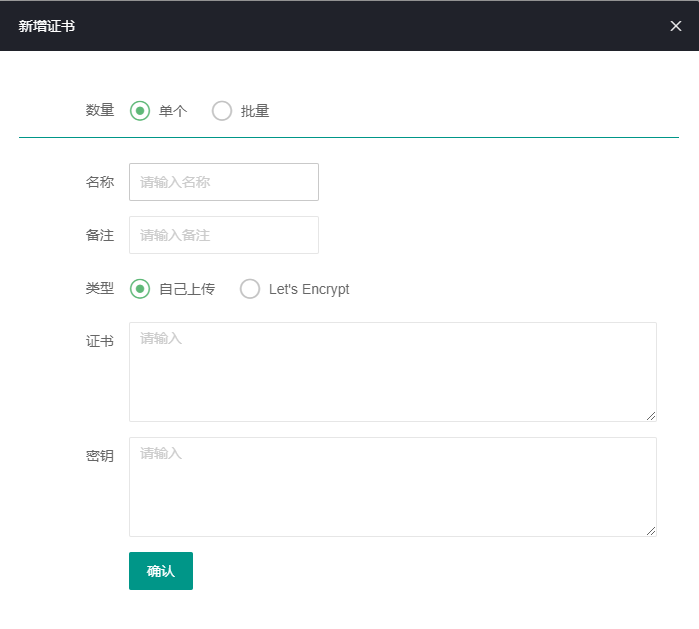Click the 证书 field label
This screenshot has height=629, width=699.
coord(100,341)
